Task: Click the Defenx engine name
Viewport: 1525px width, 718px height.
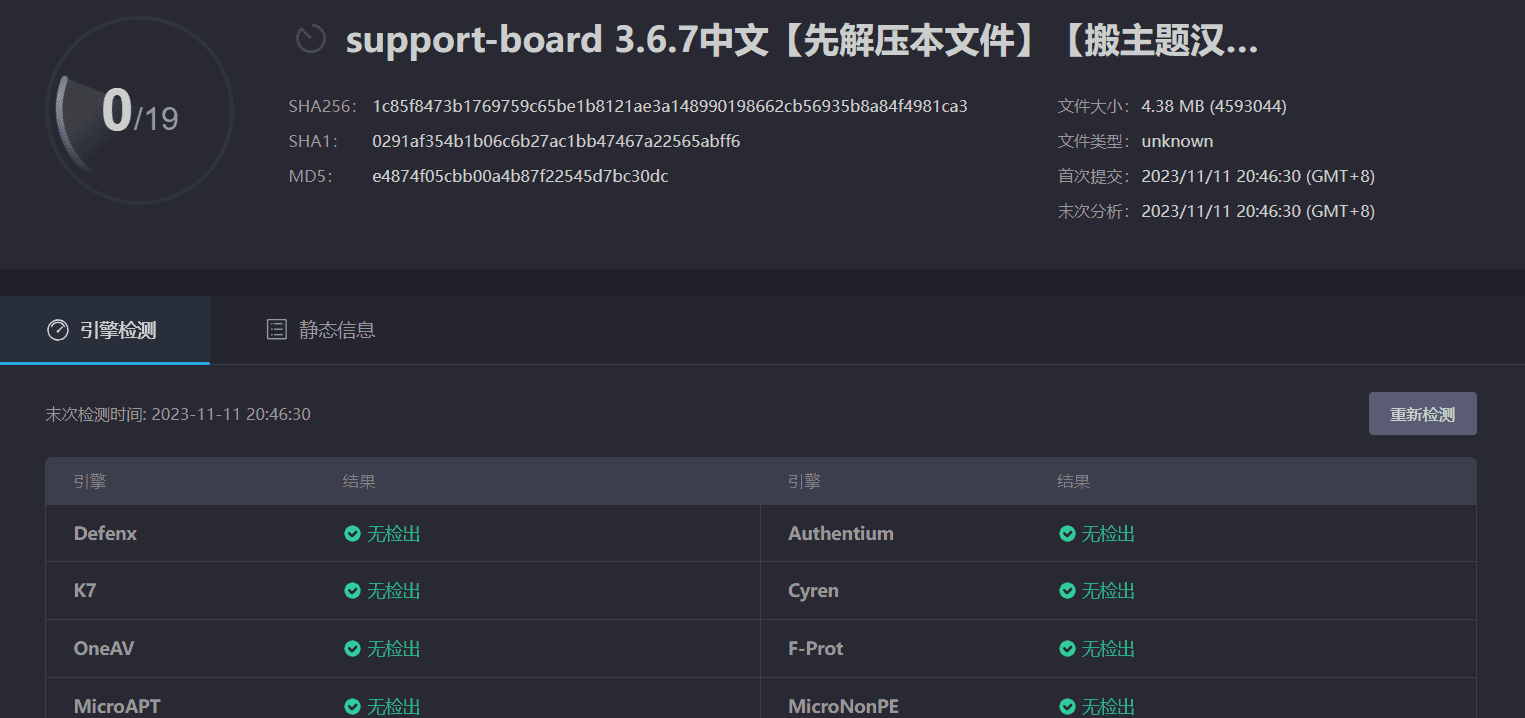Action: 105,534
